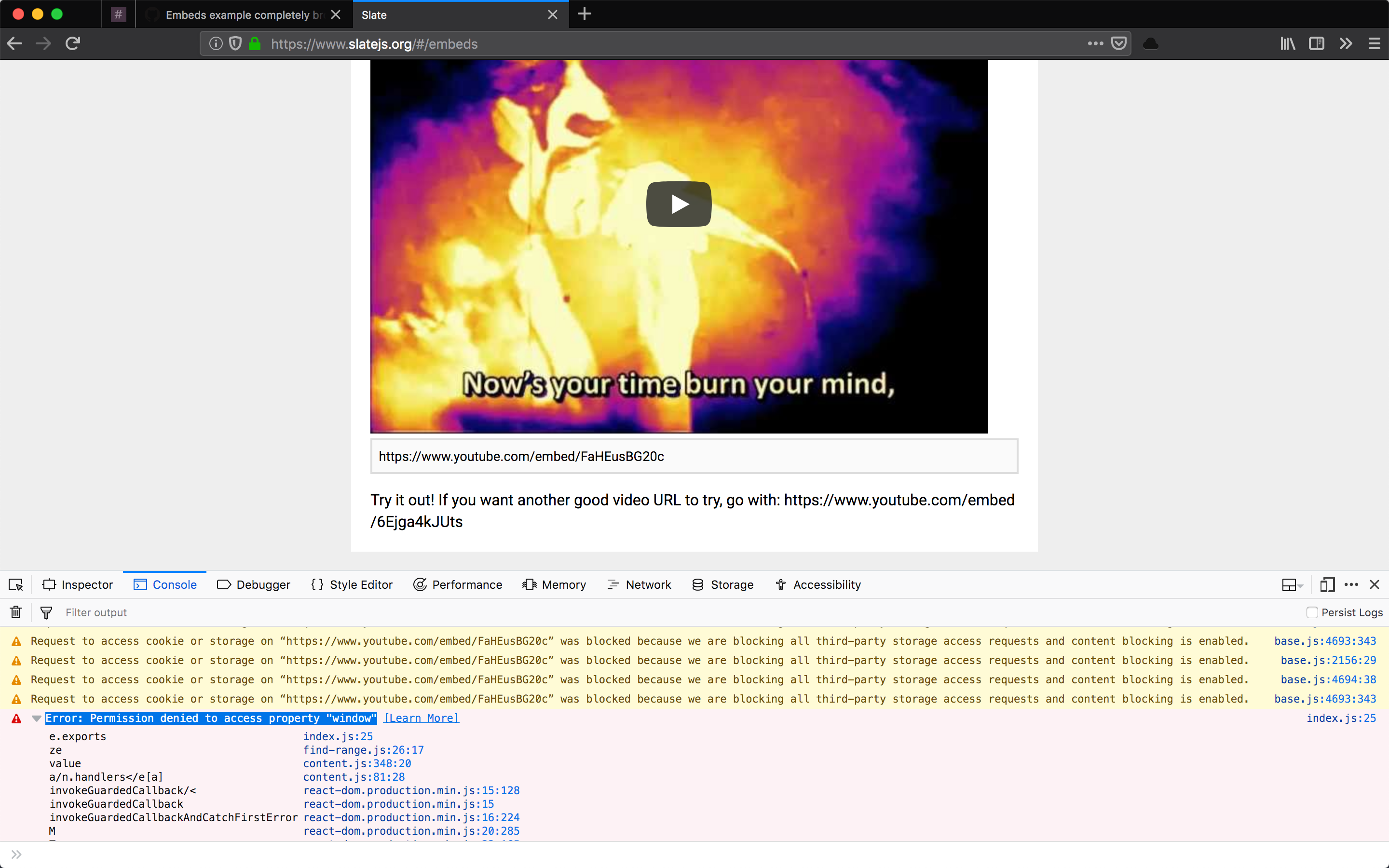Viewport: 1389px width, 868px height.
Task: Save the page to Pocket
Action: (1118, 43)
